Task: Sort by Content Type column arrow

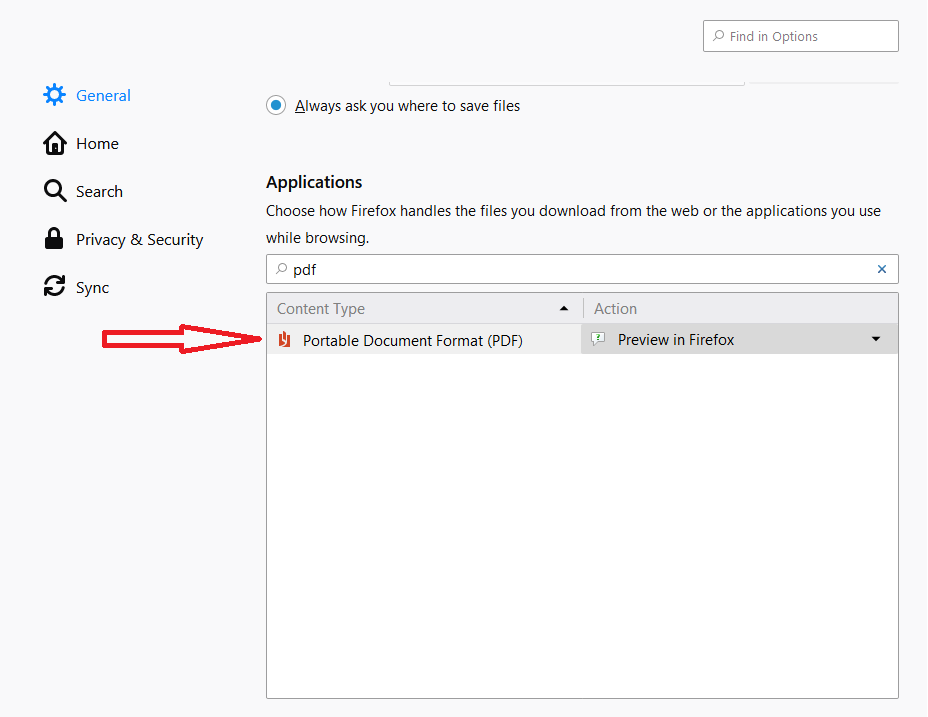Action: [x=564, y=308]
